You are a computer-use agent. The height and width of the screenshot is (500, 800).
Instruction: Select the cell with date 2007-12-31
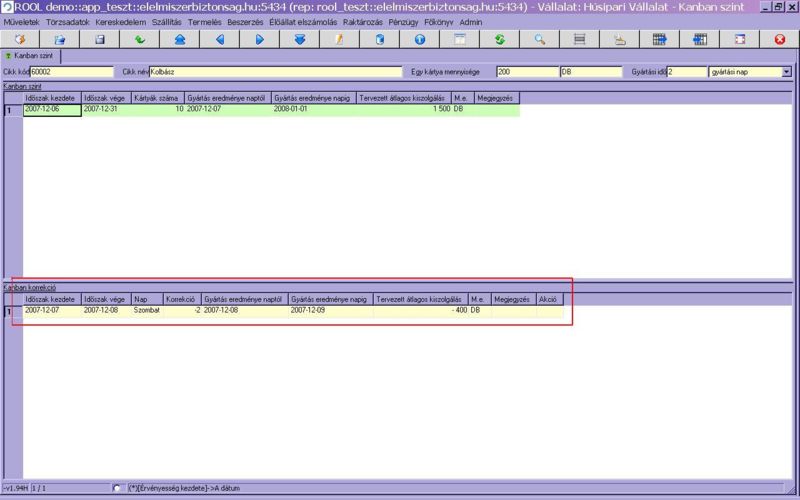[106, 109]
